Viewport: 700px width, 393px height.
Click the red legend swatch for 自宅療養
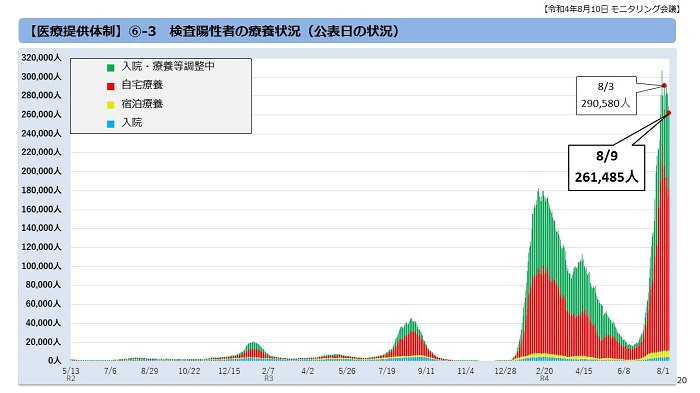(x=111, y=86)
